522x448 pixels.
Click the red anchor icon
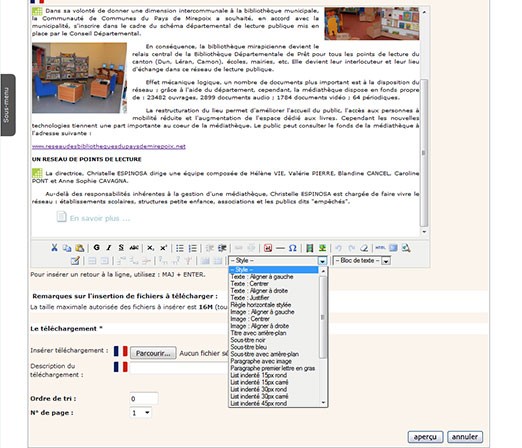[268, 248]
